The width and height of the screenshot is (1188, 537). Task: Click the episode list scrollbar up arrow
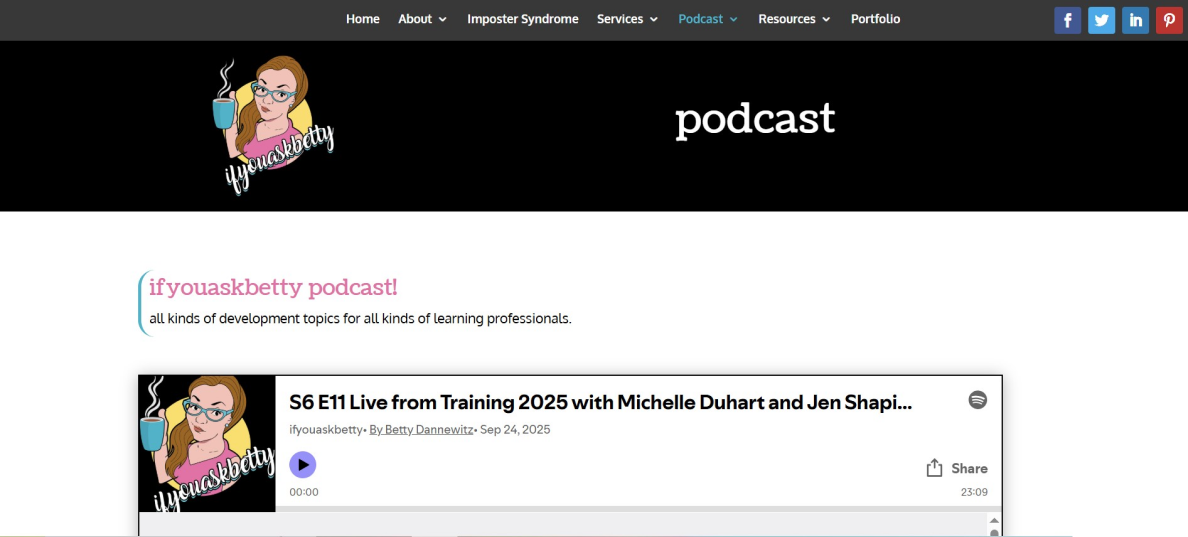994,521
